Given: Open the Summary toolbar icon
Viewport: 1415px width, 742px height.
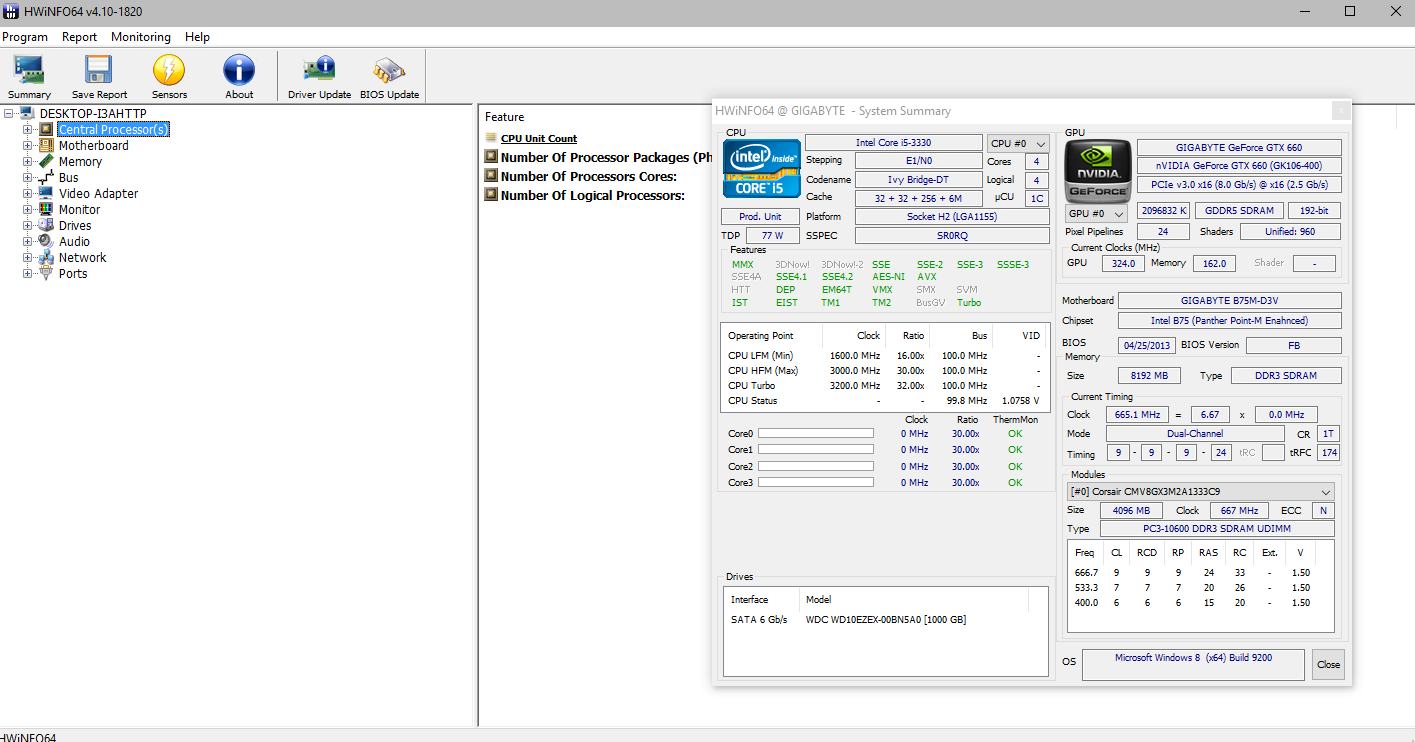Looking at the screenshot, I should 29,76.
